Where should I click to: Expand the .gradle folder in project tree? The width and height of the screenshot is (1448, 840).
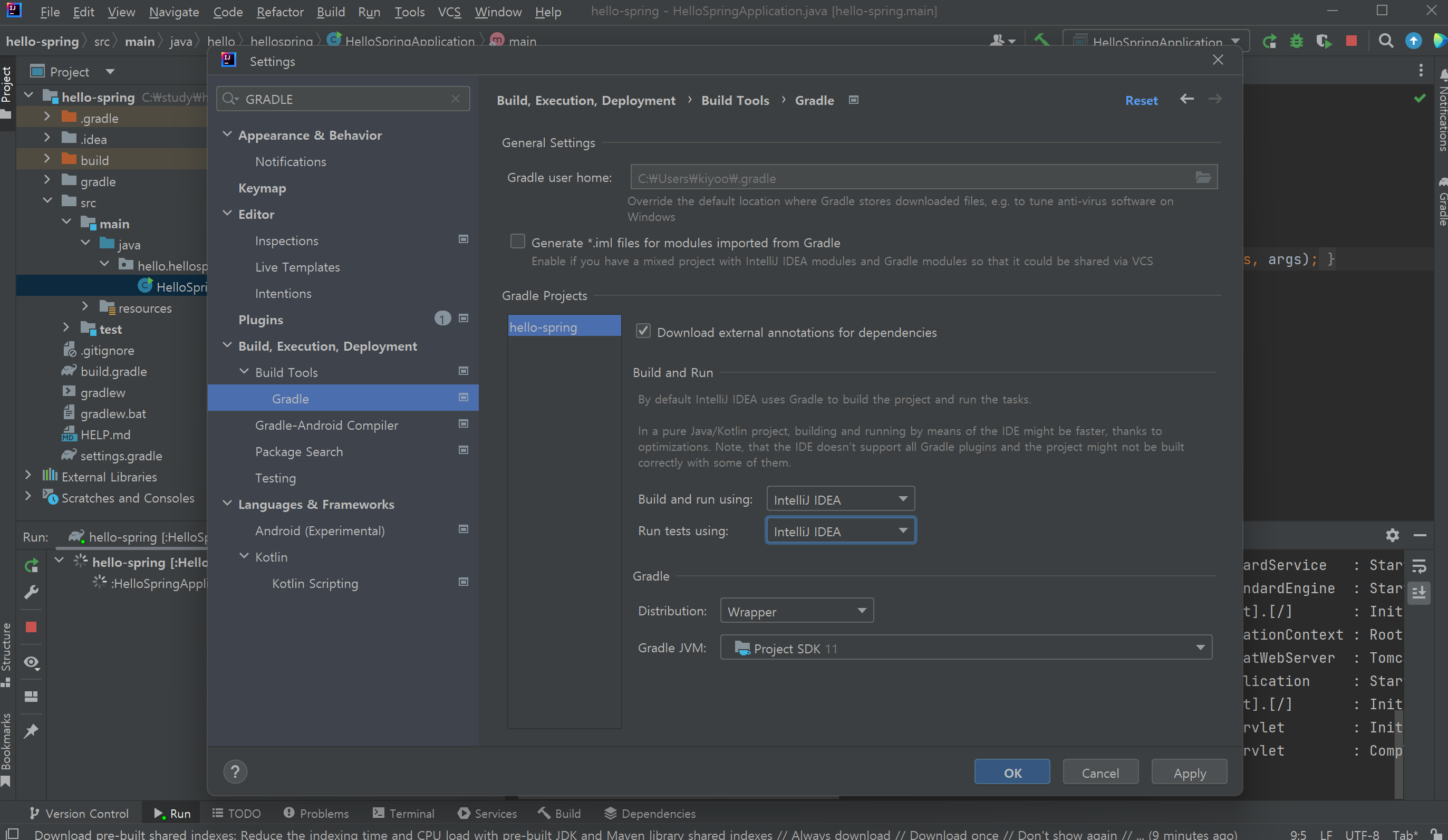pos(47,117)
